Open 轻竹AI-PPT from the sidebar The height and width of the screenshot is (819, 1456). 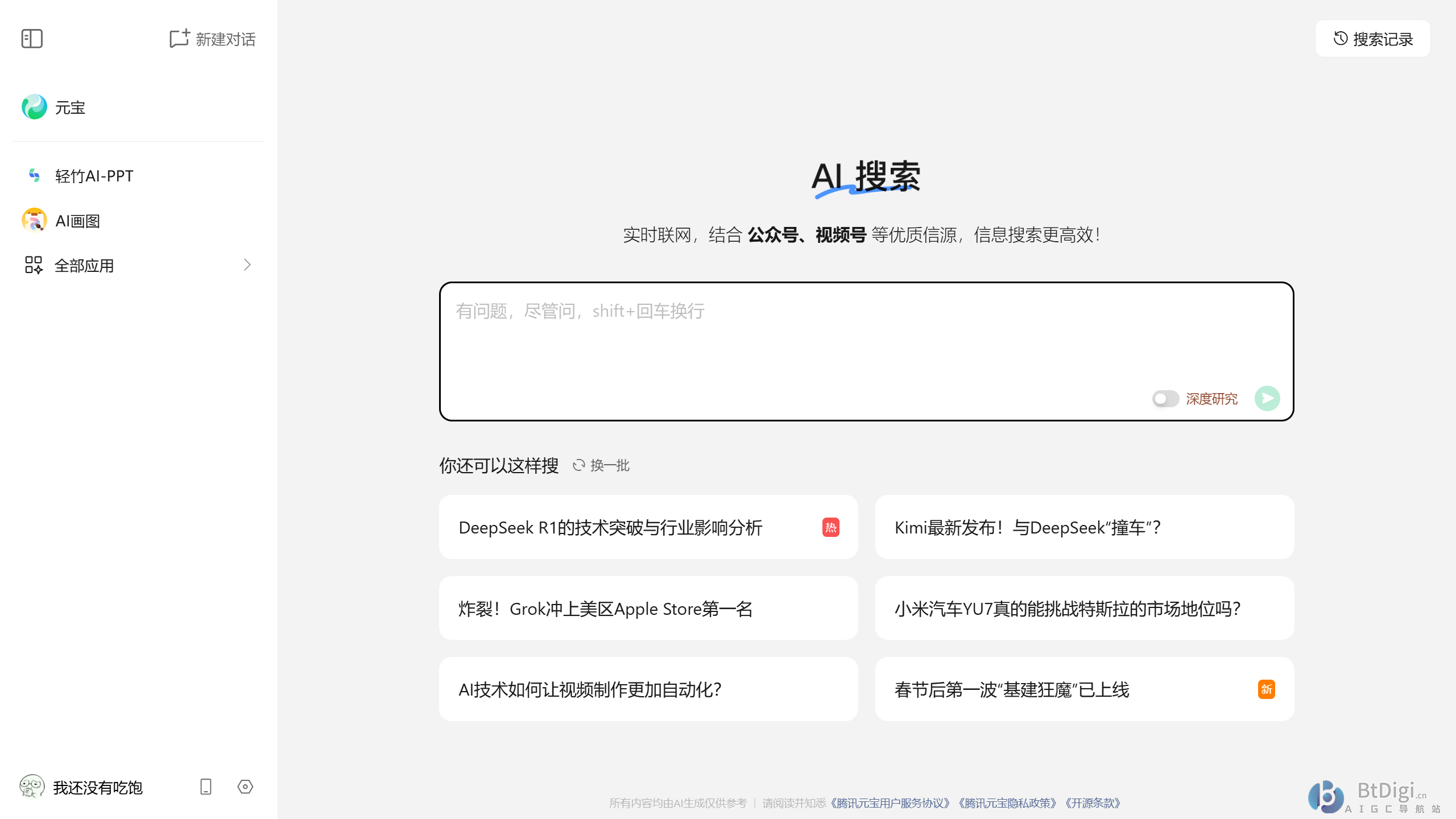coord(93,176)
